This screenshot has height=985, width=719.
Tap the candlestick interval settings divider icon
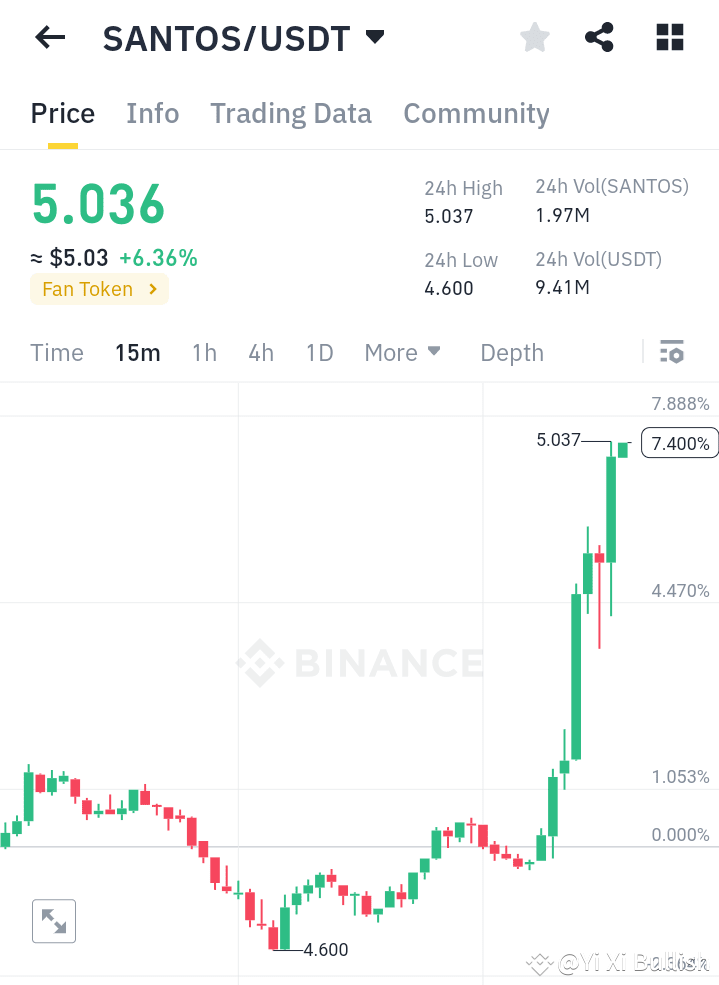click(641, 352)
